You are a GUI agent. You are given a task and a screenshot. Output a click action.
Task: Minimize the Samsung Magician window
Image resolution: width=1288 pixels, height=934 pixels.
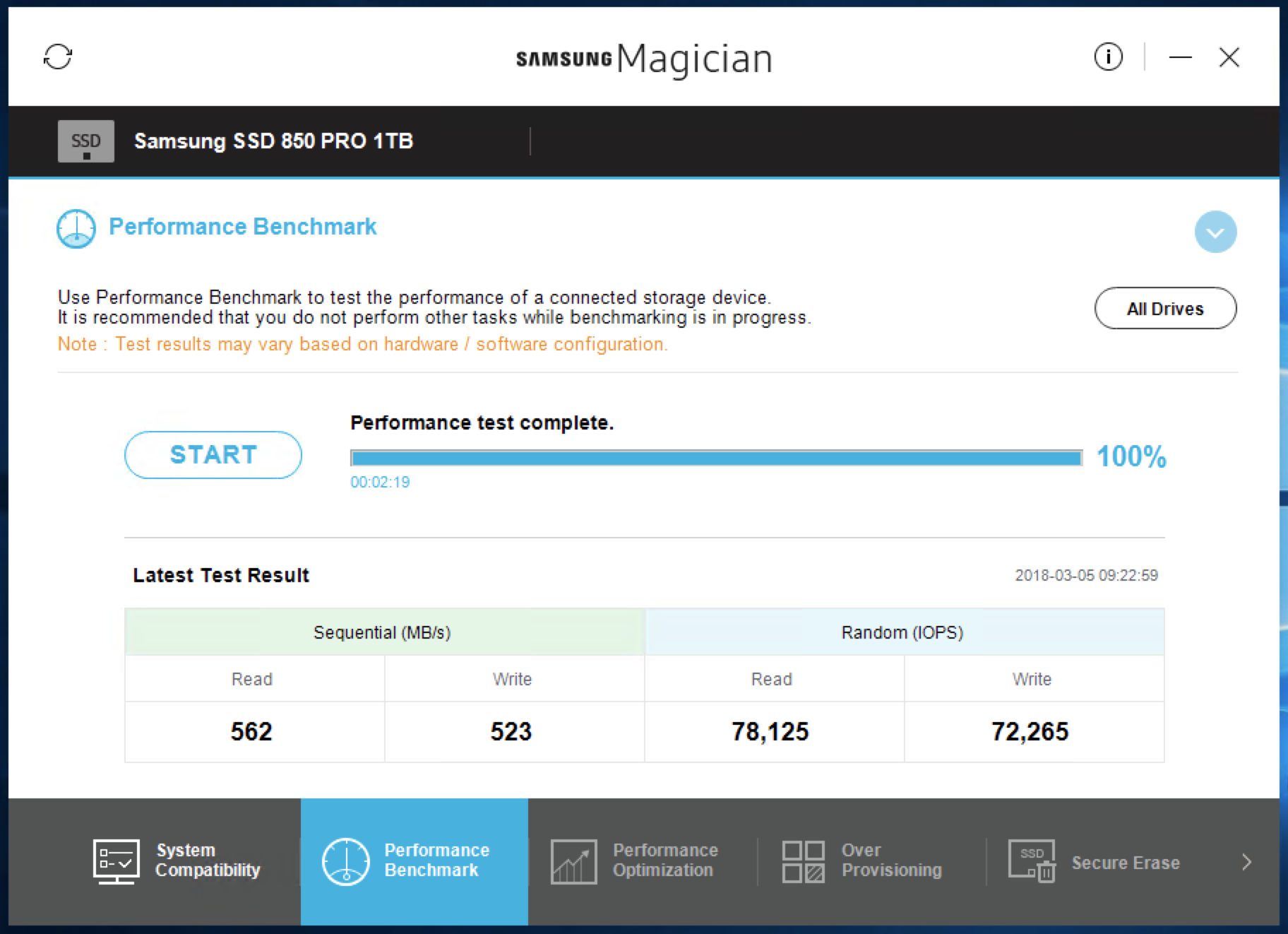pos(1180,57)
